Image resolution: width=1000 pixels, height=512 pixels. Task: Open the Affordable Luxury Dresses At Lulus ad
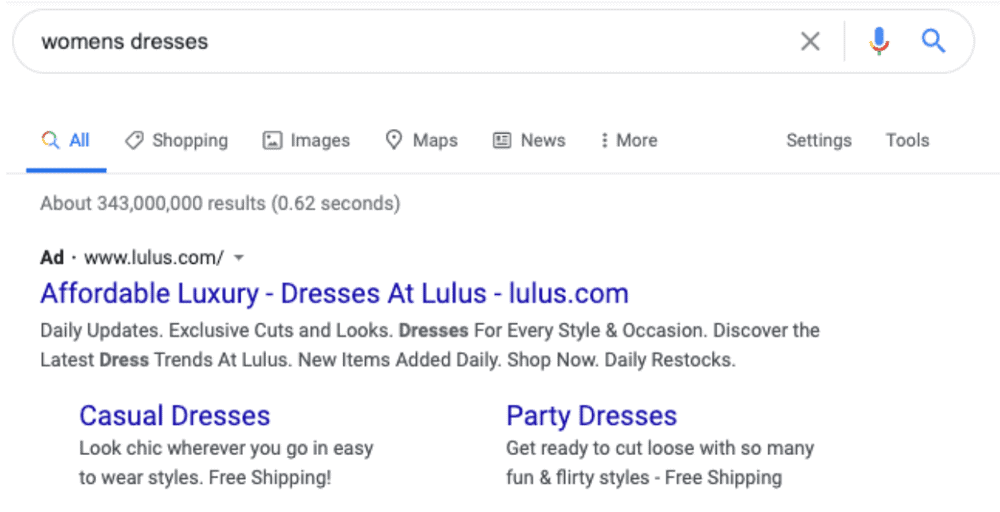click(x=334, y=294)
